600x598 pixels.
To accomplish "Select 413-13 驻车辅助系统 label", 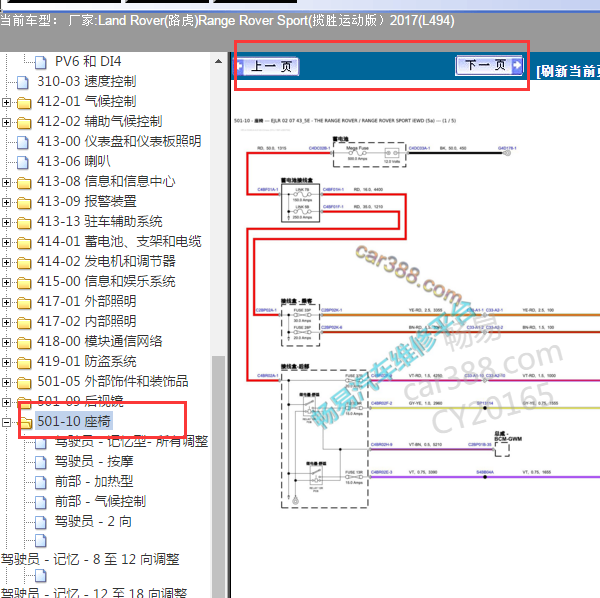I will click(x=99, y=221).
